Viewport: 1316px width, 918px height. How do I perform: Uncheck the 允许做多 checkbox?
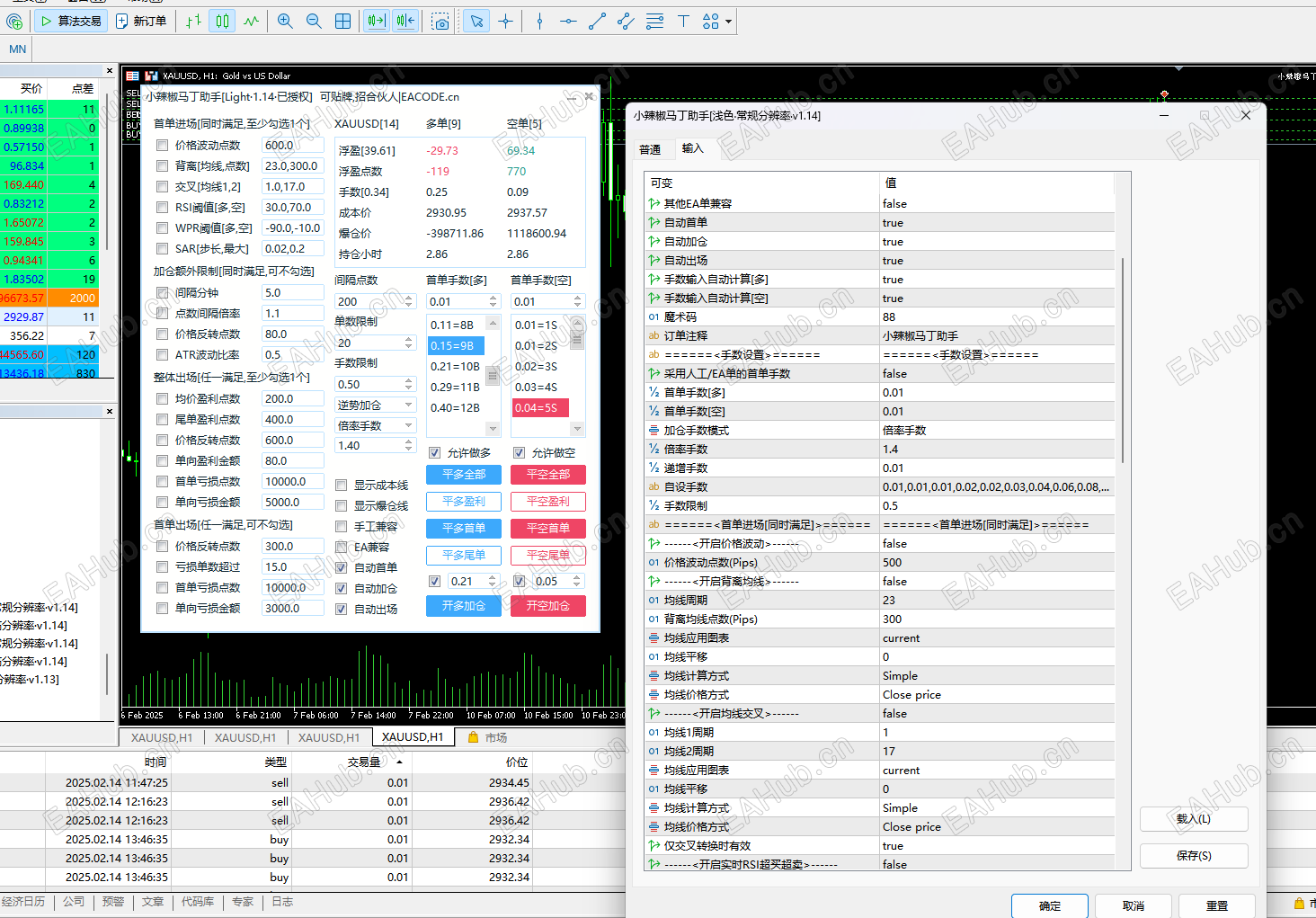point(435,453)
